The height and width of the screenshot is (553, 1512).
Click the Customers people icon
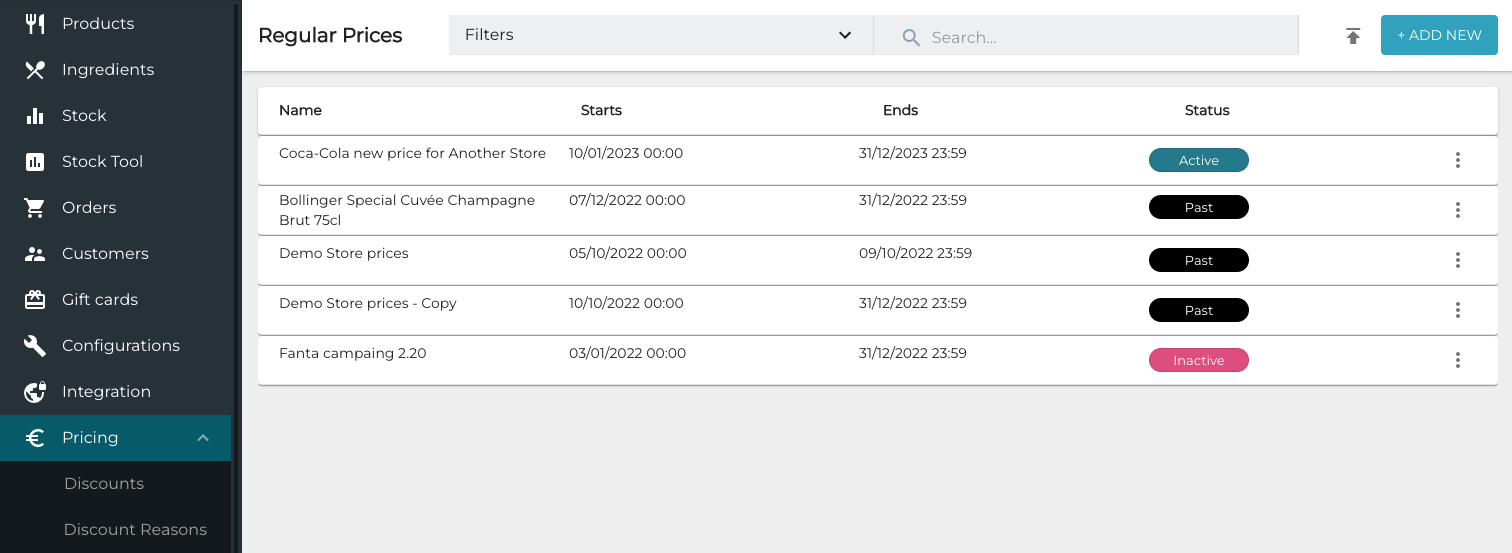35,254
